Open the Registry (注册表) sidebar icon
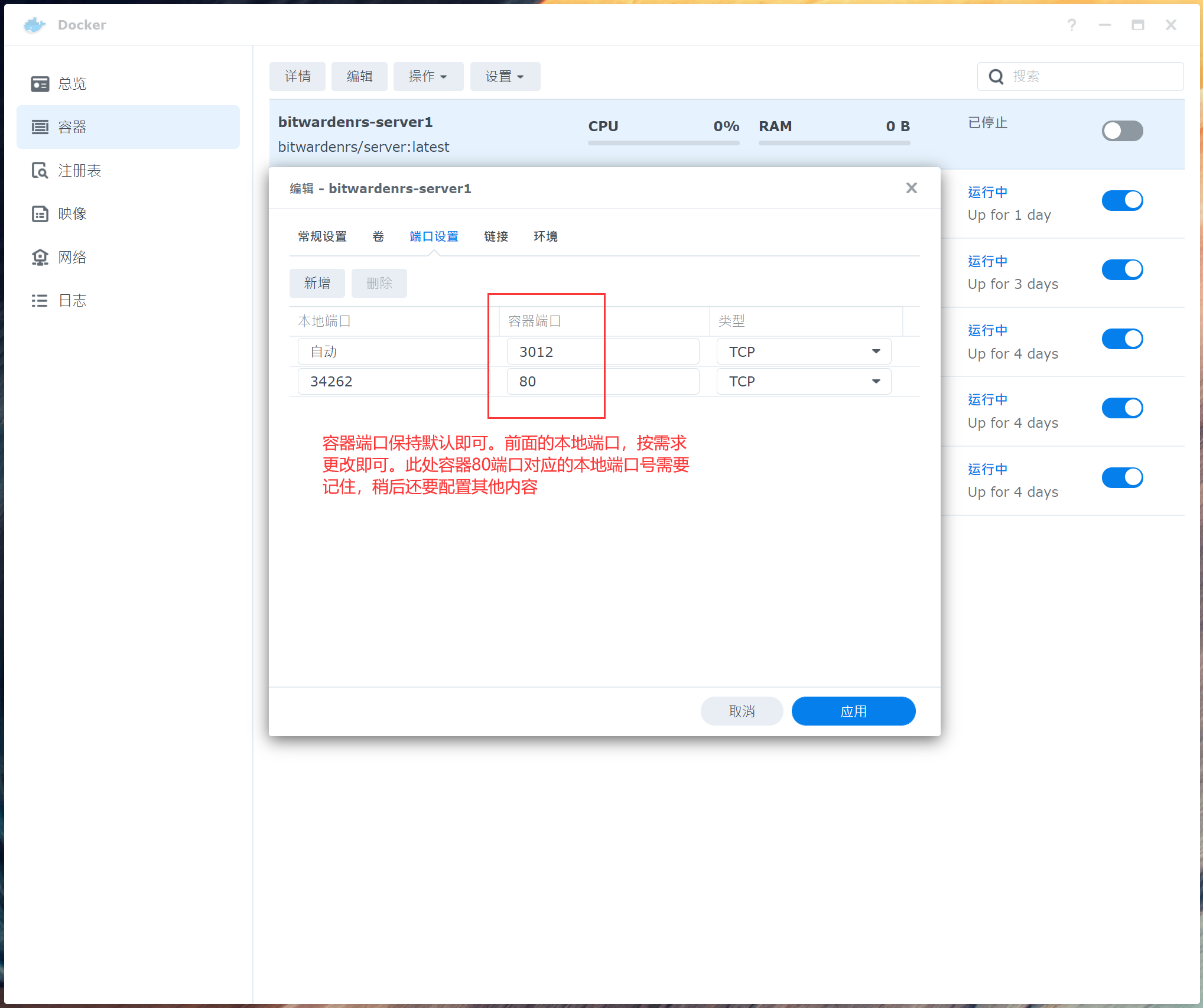 (40, 171)
